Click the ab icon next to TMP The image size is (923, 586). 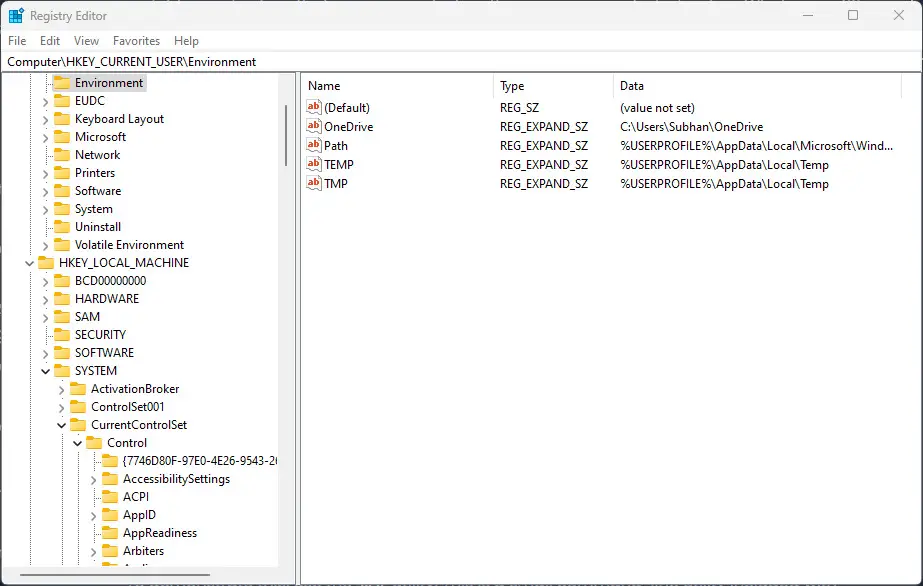click(315, 183)
